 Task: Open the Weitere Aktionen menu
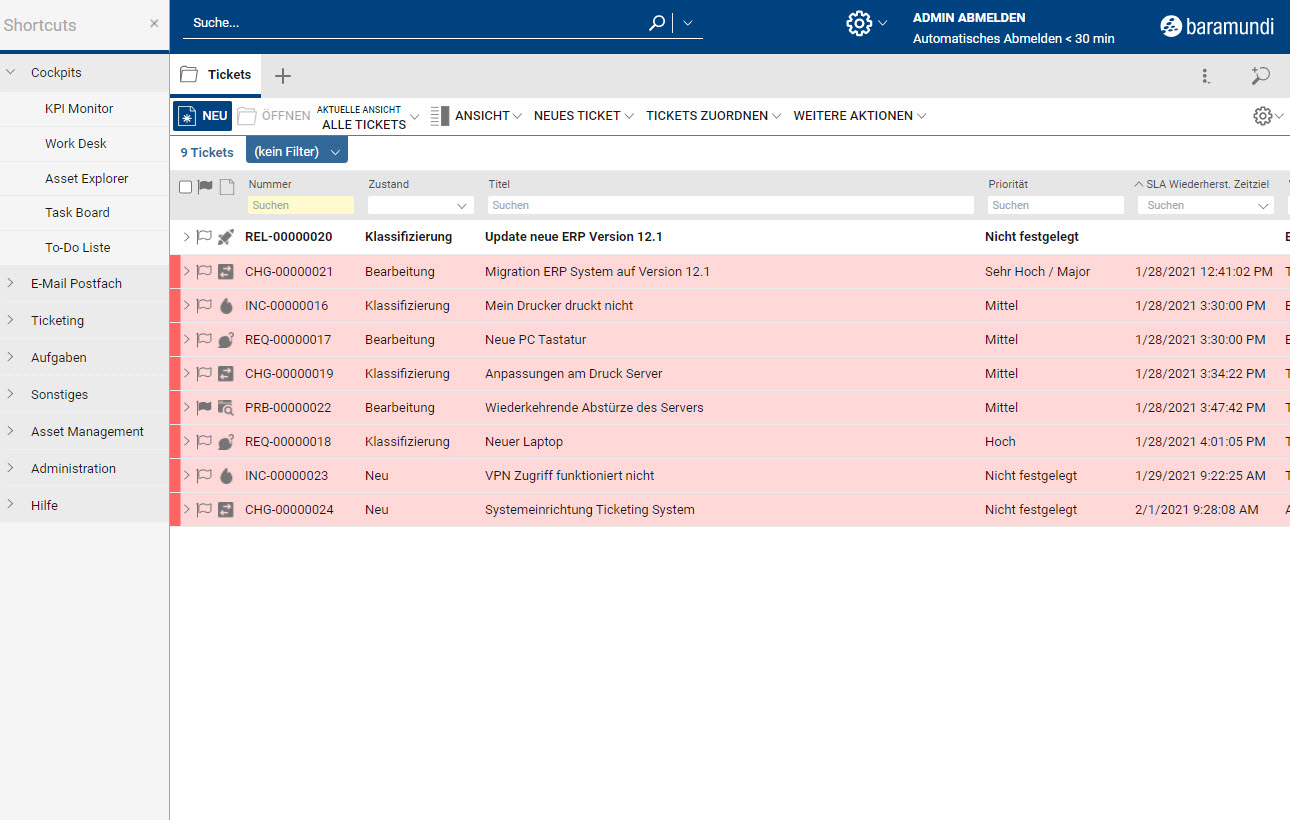tap(859, 116)
